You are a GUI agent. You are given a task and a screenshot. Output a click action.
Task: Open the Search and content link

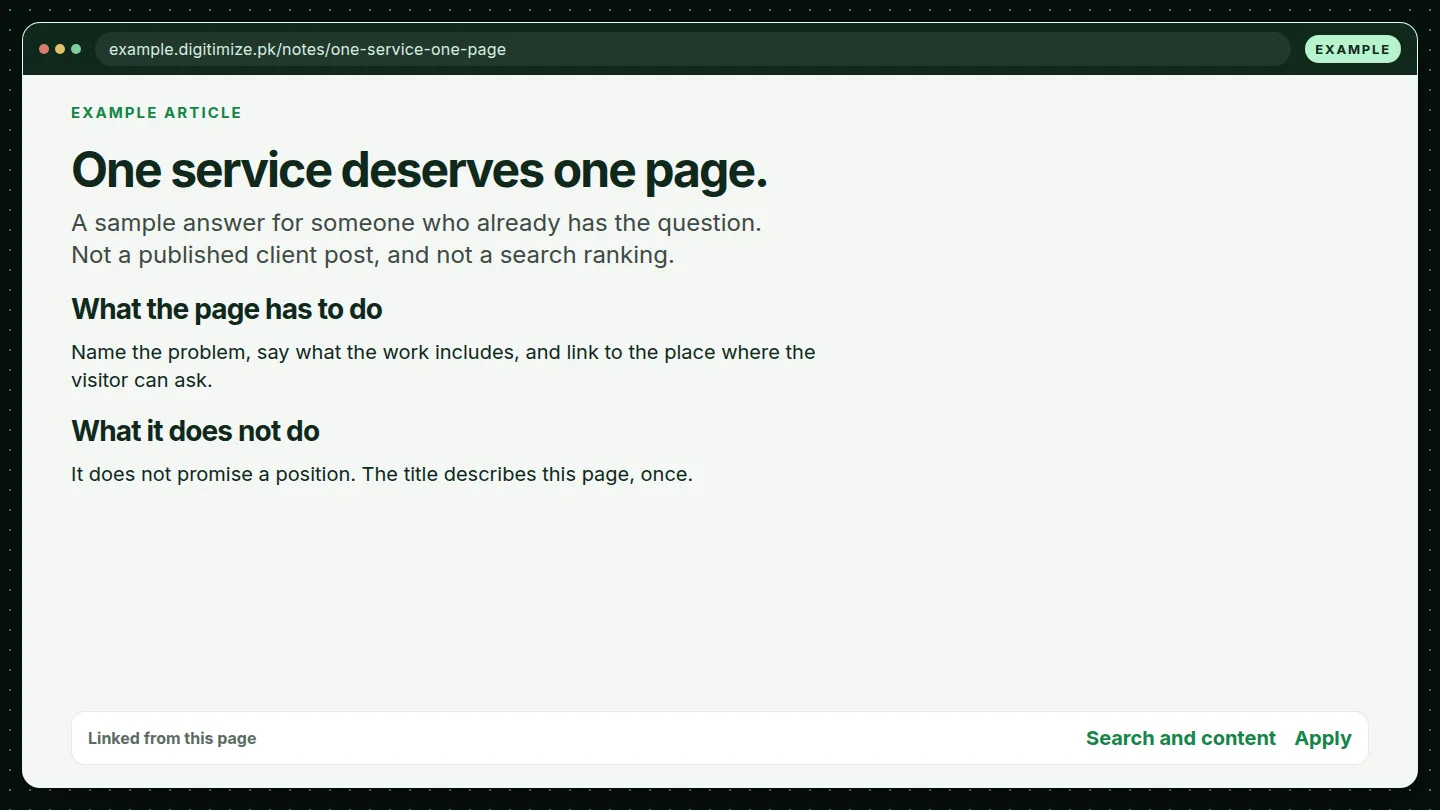click(1180, 738)
